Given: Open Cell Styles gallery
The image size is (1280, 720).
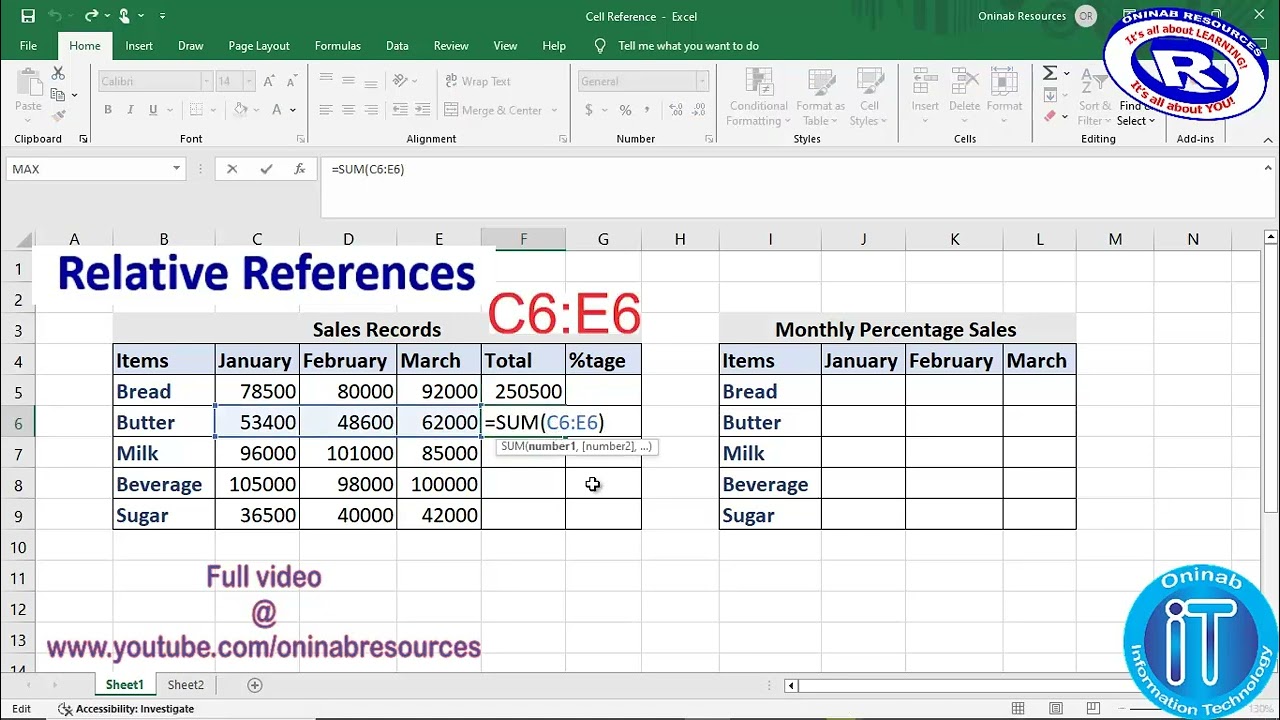Looking at the screenshot, I should click(869, 98).
